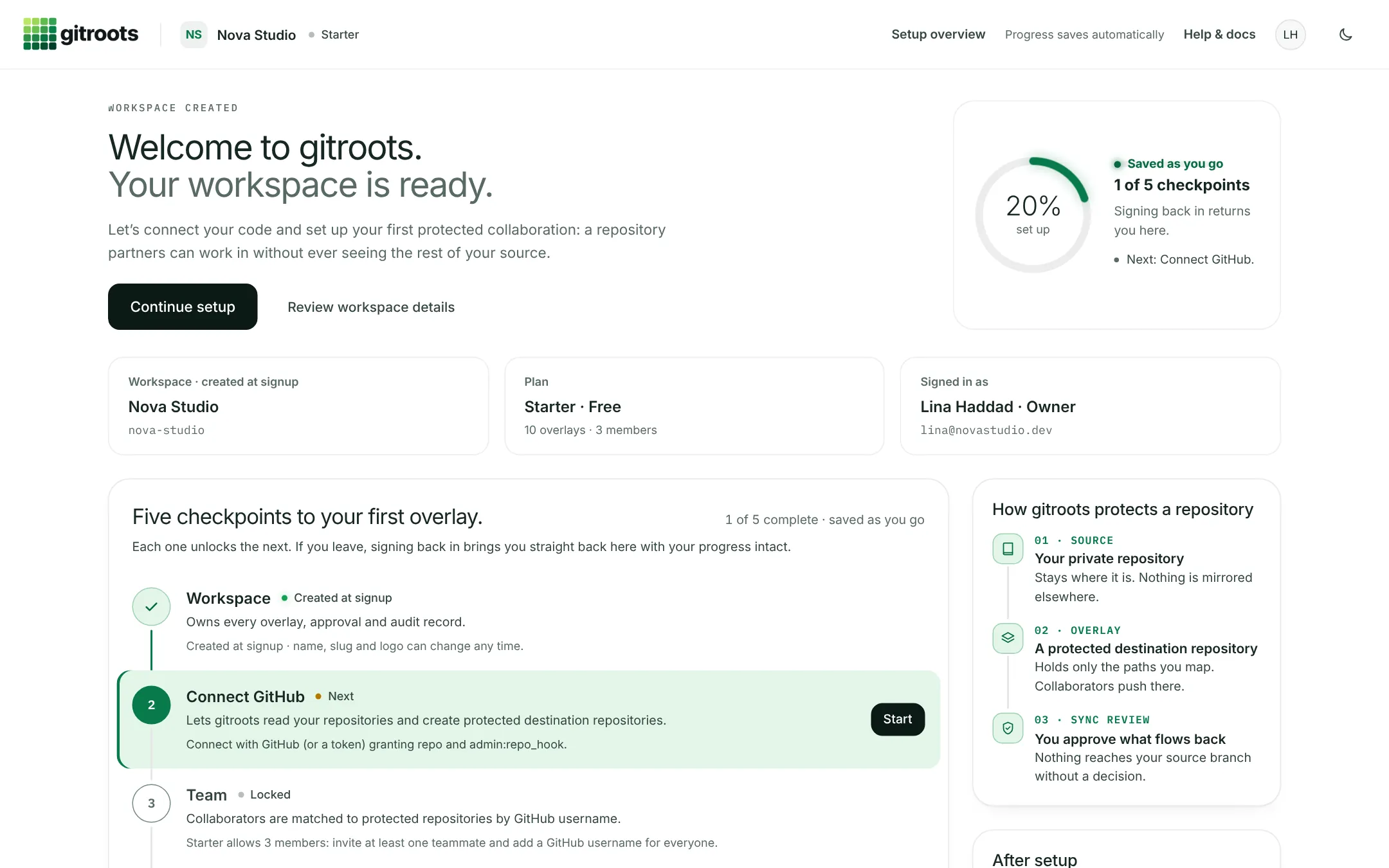This screenshot has height=868, width=1389.
Task: Open the Nova Studio workspace card
Action: [x=298, y=406]
